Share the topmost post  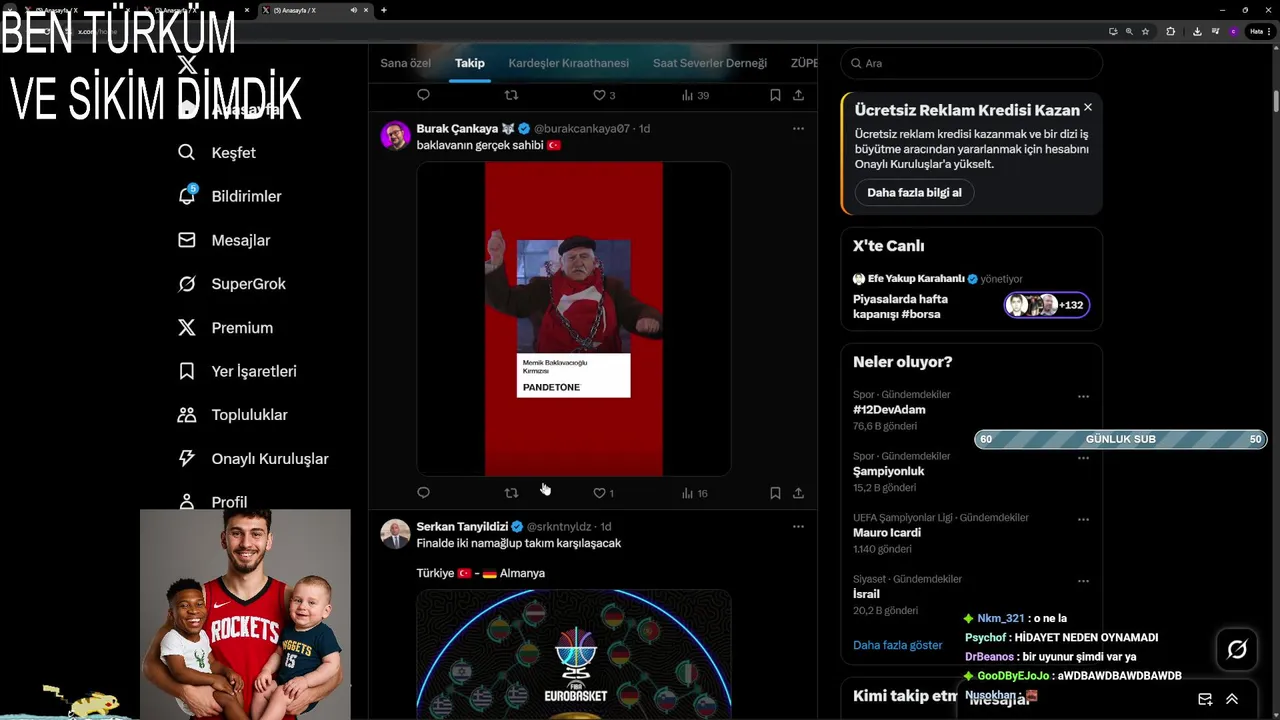coord(798,95)
